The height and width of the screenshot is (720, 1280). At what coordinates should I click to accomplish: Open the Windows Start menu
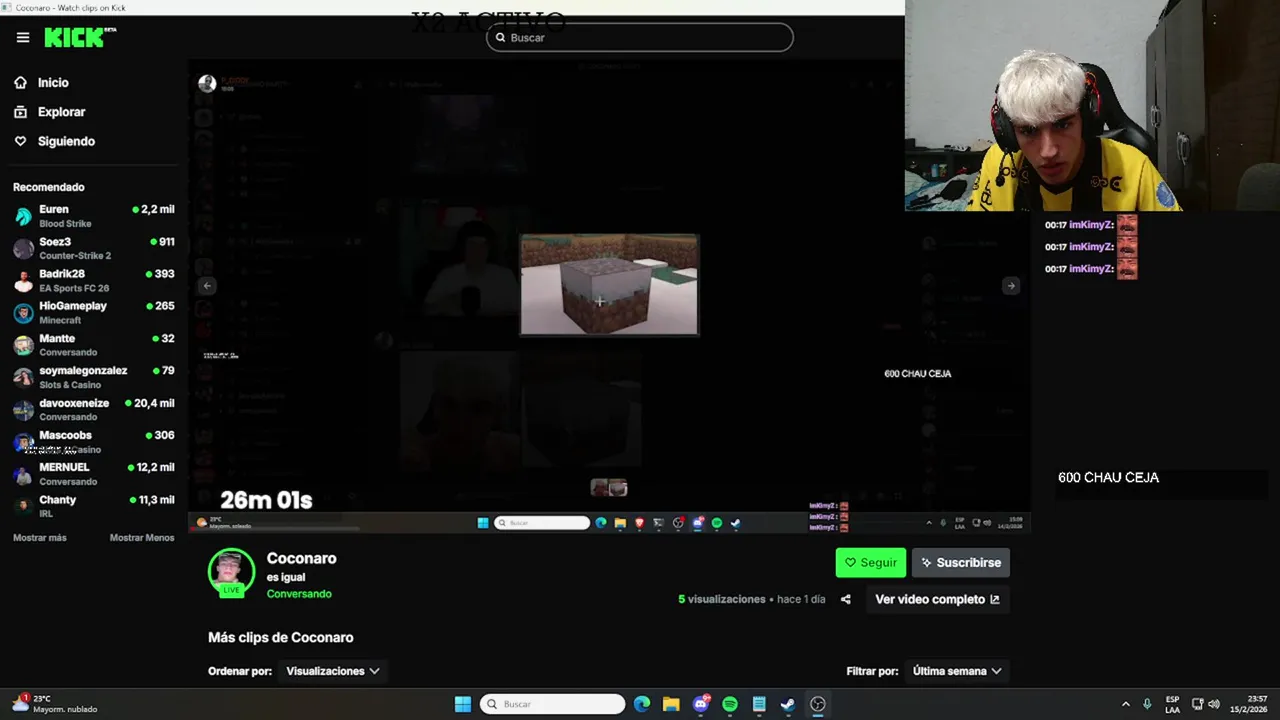coord(463,704)
